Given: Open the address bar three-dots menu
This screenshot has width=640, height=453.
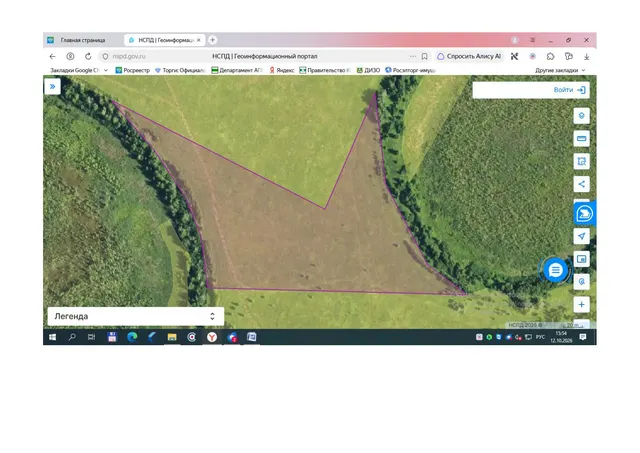Looking at the screenshot, I should coord(413,56).
